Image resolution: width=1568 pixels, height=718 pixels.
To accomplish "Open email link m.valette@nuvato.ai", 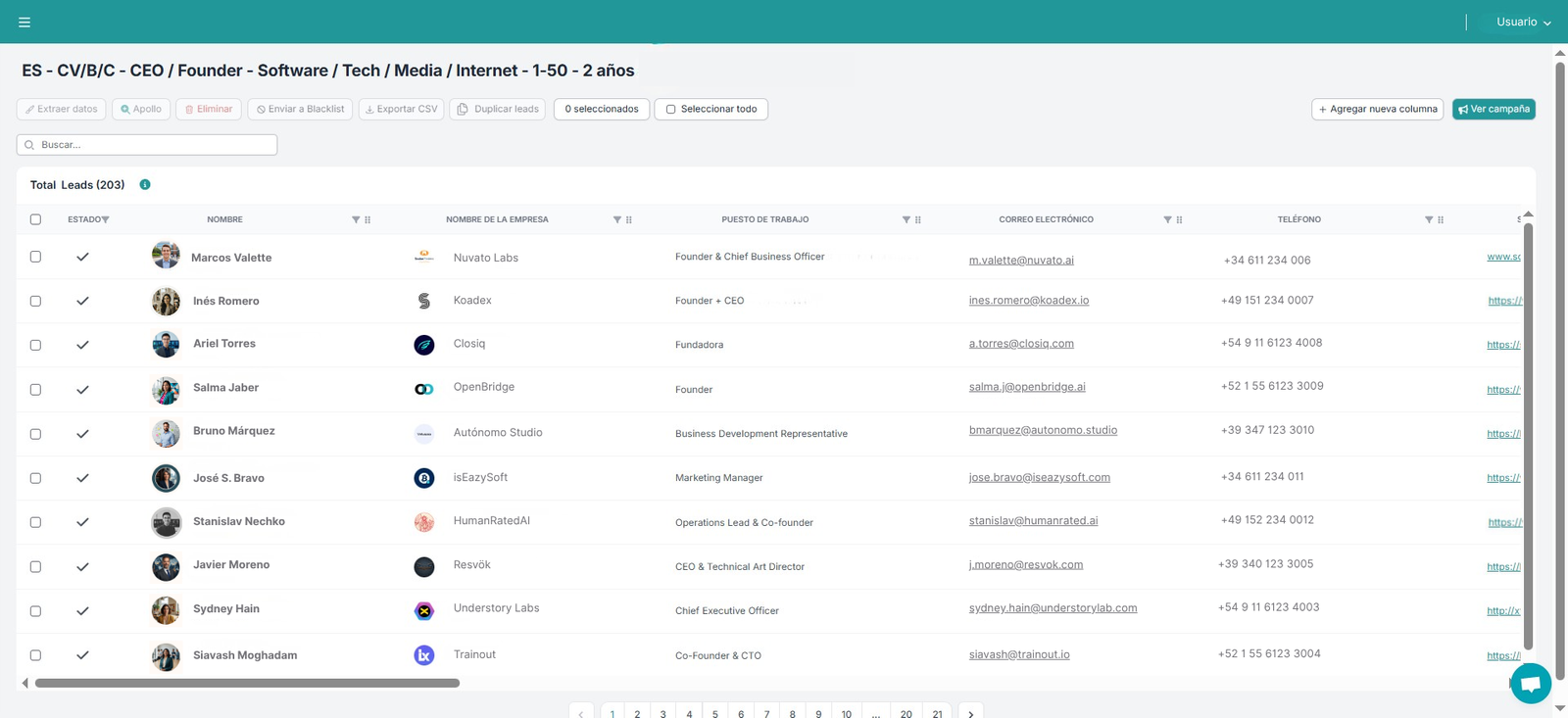I will 1021,261.
